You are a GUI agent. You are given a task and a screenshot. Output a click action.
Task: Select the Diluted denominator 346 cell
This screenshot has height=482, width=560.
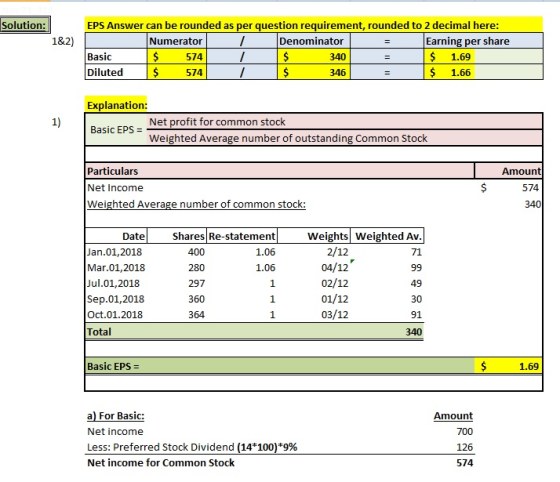314,72
